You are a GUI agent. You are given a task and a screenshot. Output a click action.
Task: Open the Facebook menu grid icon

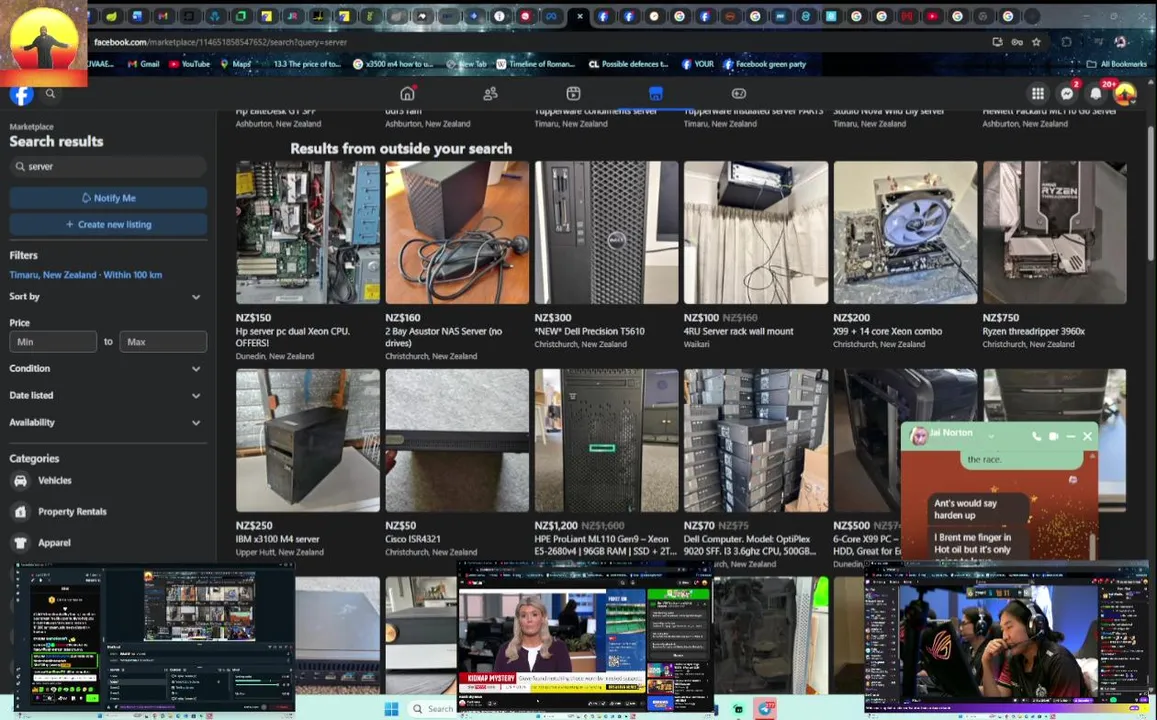click(x=1037, y=94)
